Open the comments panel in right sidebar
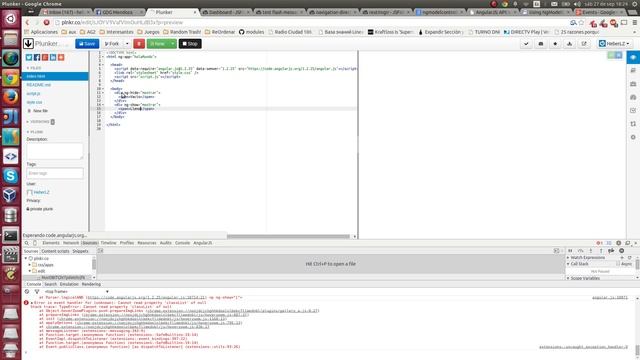 (x=633, y=71)
